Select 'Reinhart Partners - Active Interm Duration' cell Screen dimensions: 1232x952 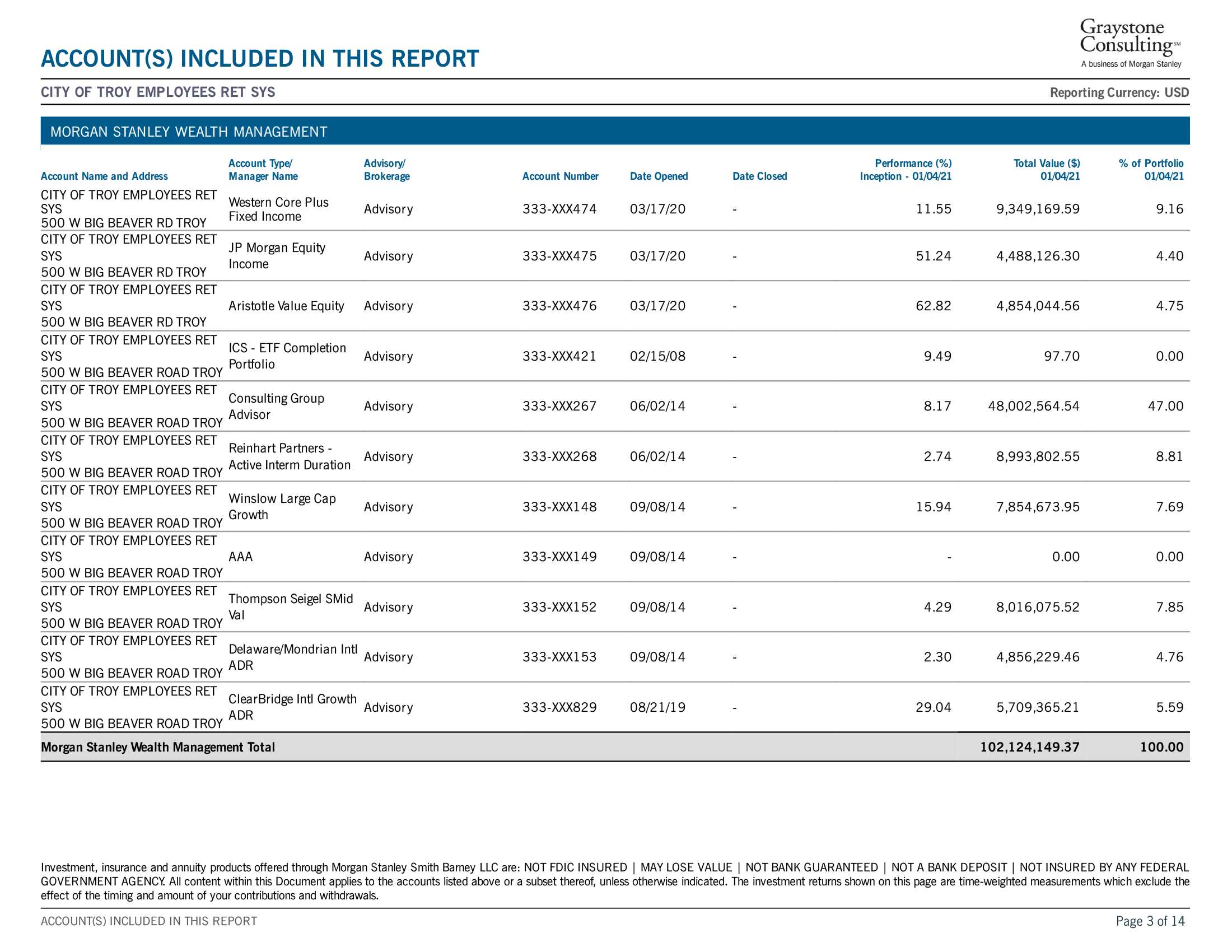pos(290,456)
